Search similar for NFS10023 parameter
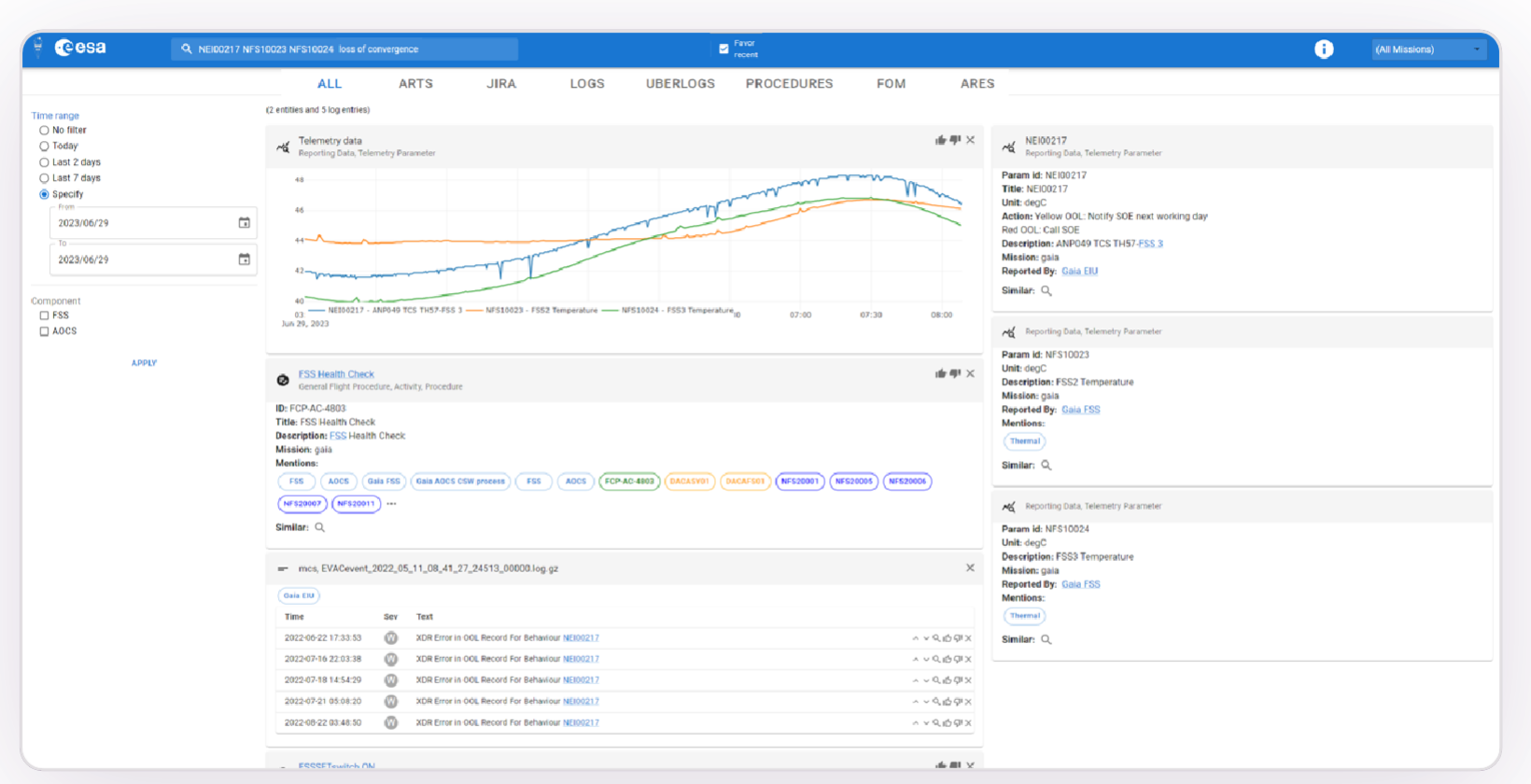 pyautogui.click(x=1046, y=465)
